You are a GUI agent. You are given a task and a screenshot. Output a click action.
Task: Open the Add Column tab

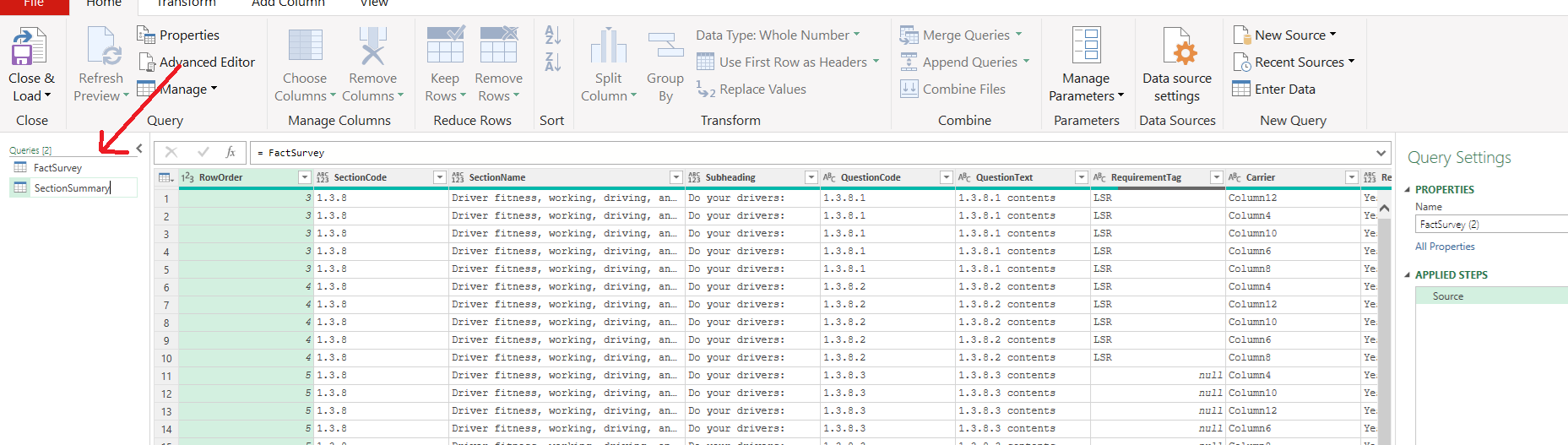pos(288,3)
